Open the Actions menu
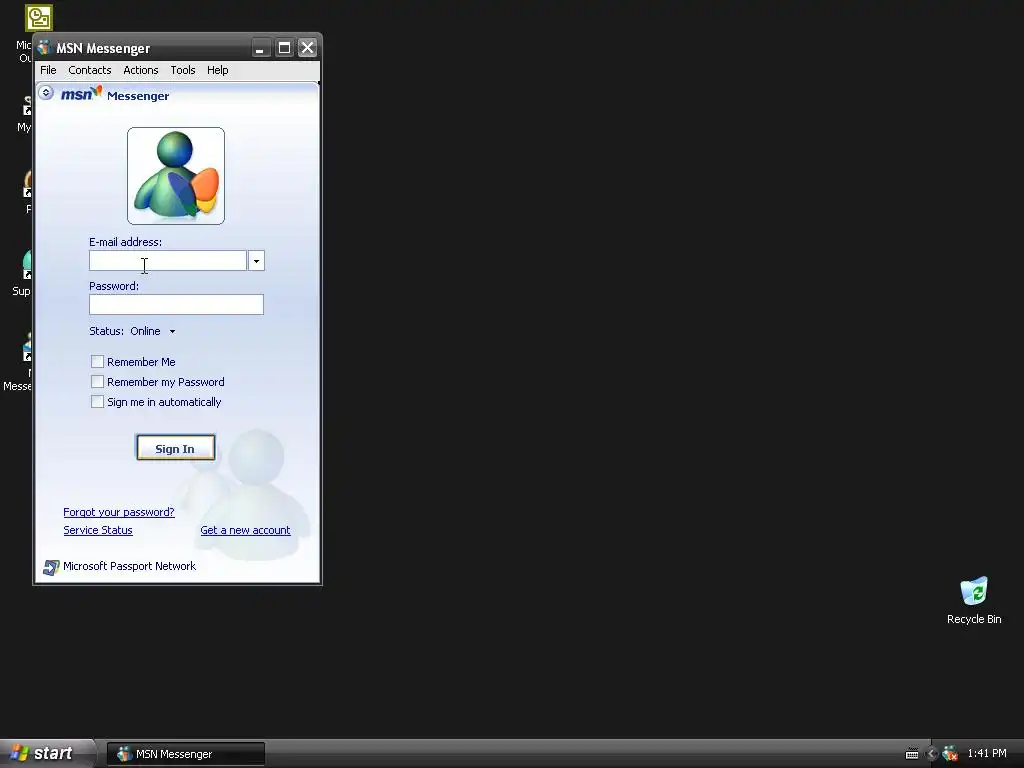 point(140,70)
